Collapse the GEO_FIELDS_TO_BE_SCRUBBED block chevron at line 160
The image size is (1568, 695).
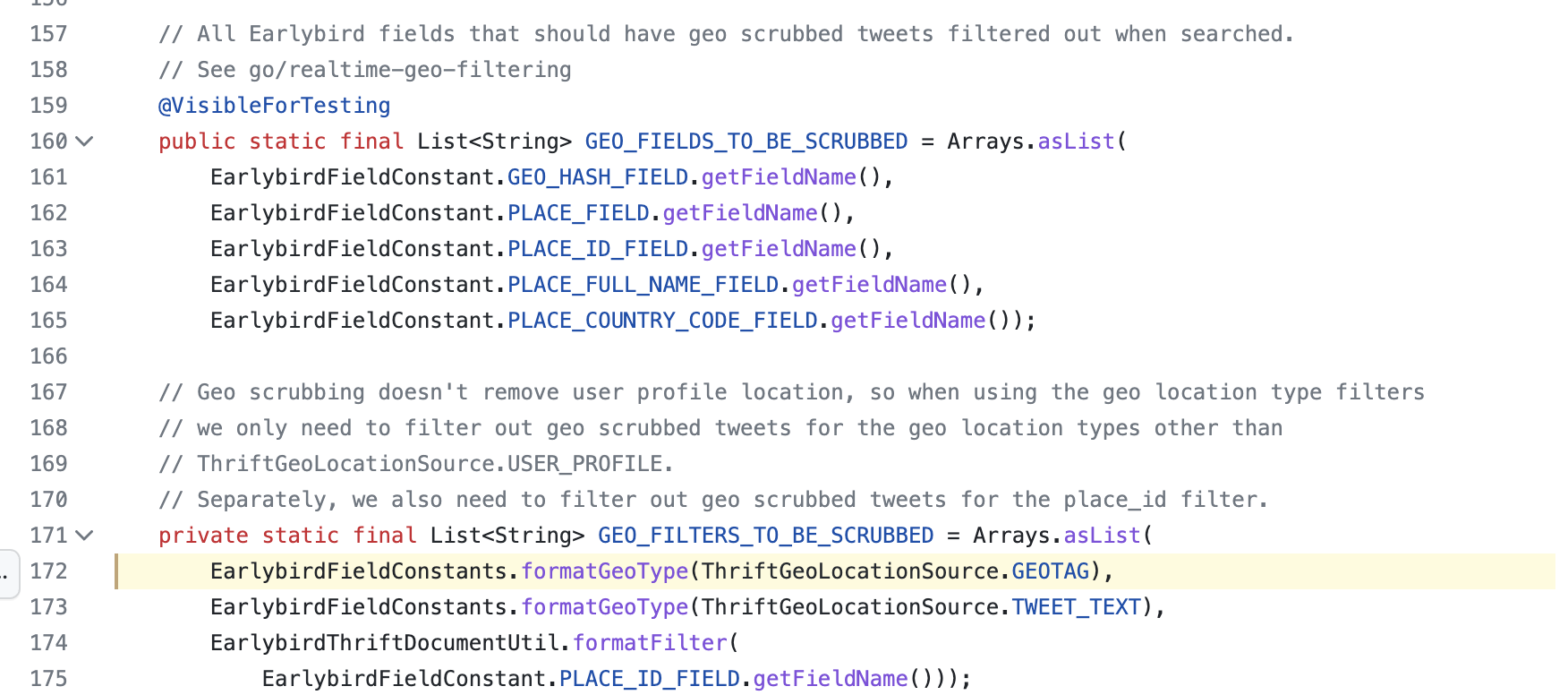85,142
